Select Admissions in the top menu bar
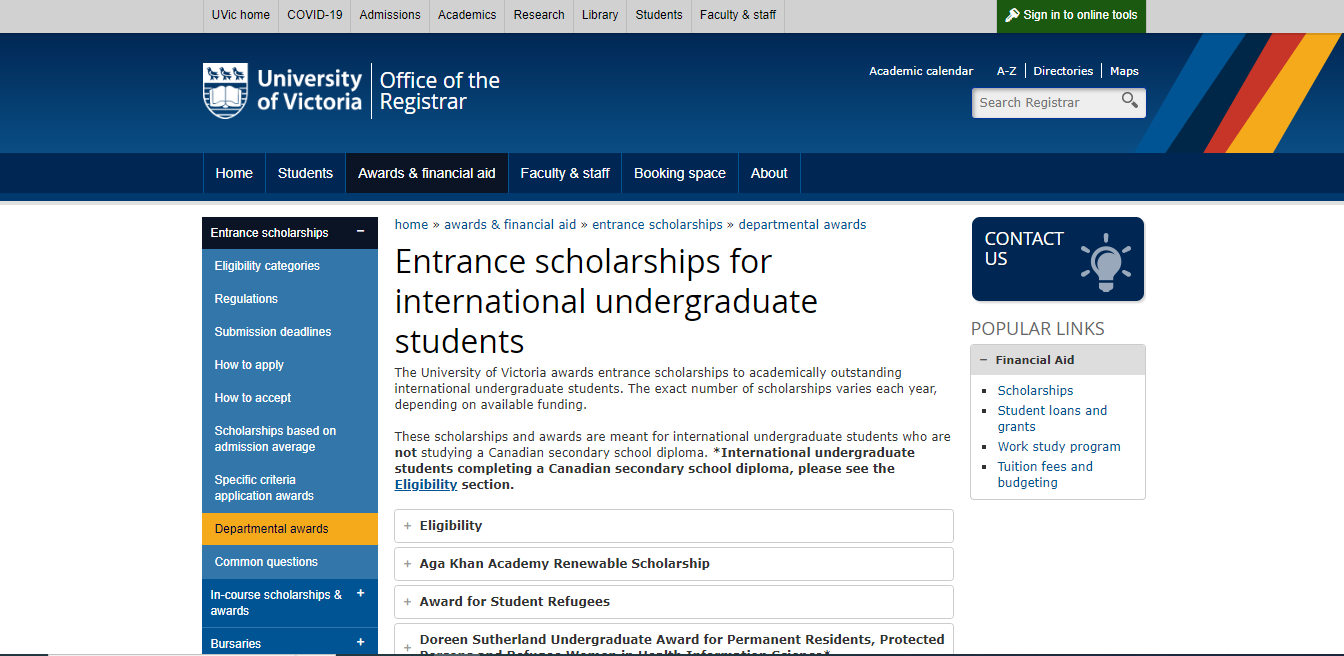The height and width of the screenshot is (656, 1344). 389,15
